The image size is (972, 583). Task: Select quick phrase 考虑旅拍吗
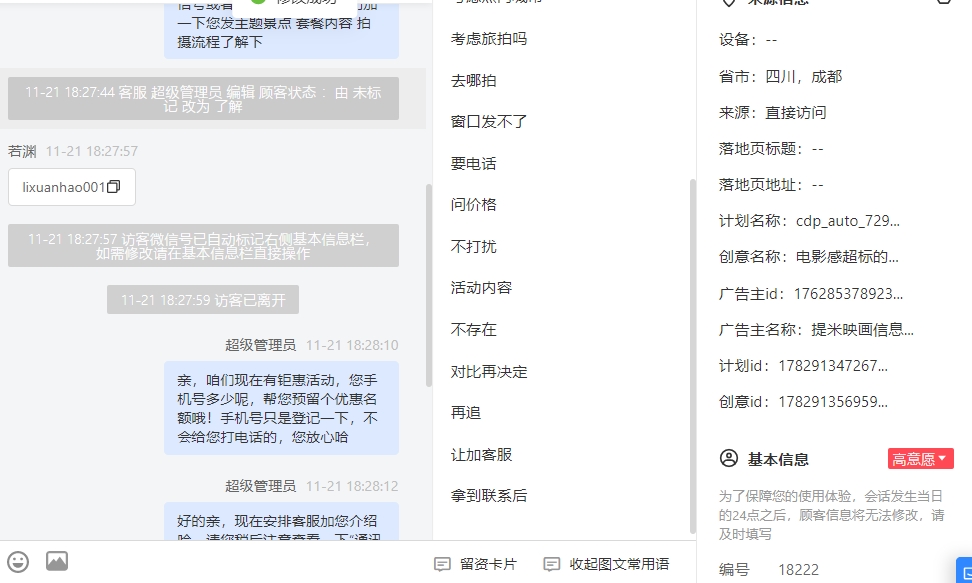pyautogui.click(x=488, y=38)
